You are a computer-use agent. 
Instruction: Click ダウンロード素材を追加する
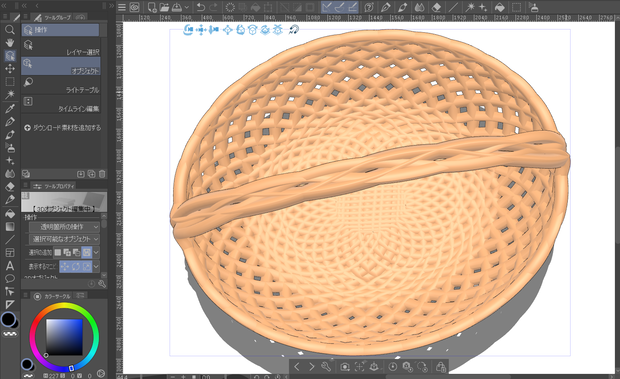click(62, 128)
